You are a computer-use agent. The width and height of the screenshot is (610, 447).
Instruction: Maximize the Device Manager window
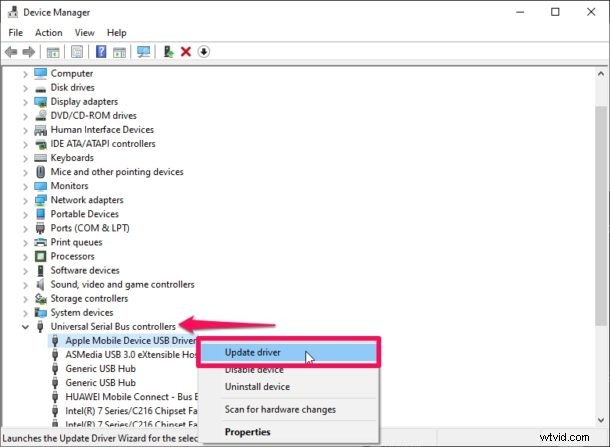(x=555, y=12)
